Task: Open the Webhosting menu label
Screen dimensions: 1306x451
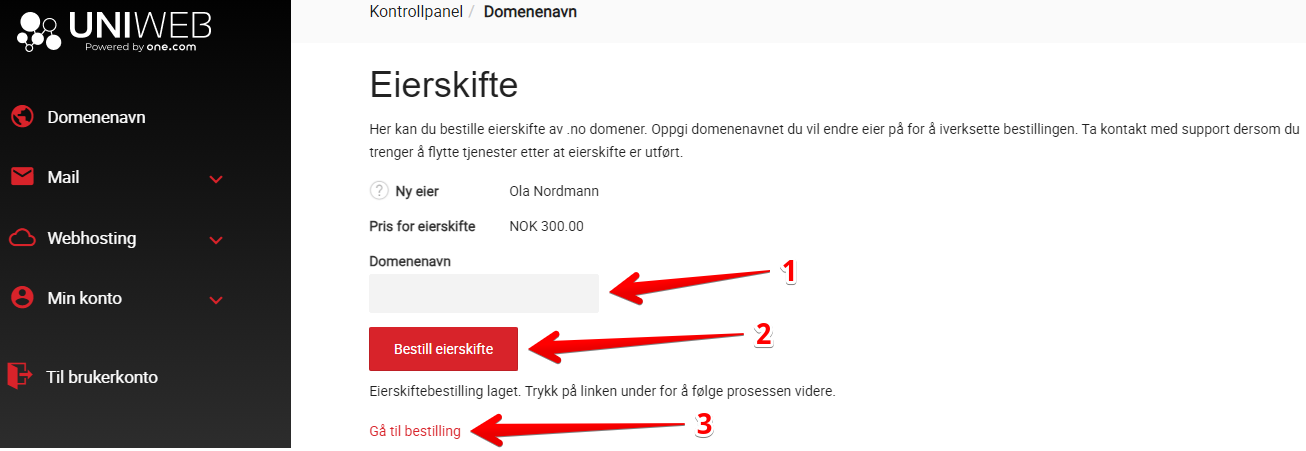Action: click(x=92, y=238)
